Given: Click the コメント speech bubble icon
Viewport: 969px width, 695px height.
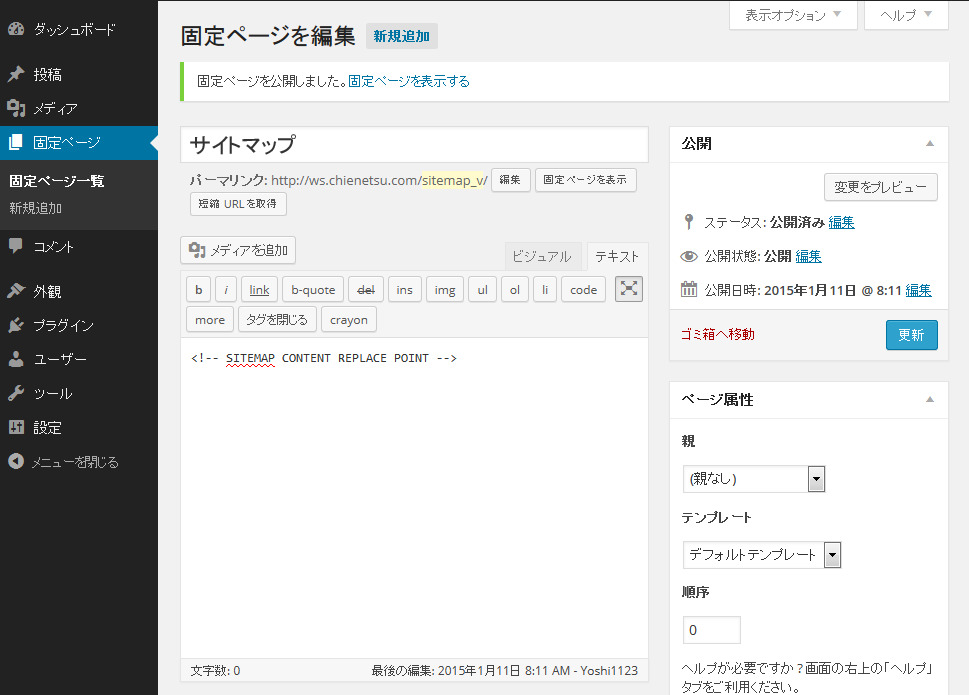Looking at the screenshot, I should pos(16,246).
